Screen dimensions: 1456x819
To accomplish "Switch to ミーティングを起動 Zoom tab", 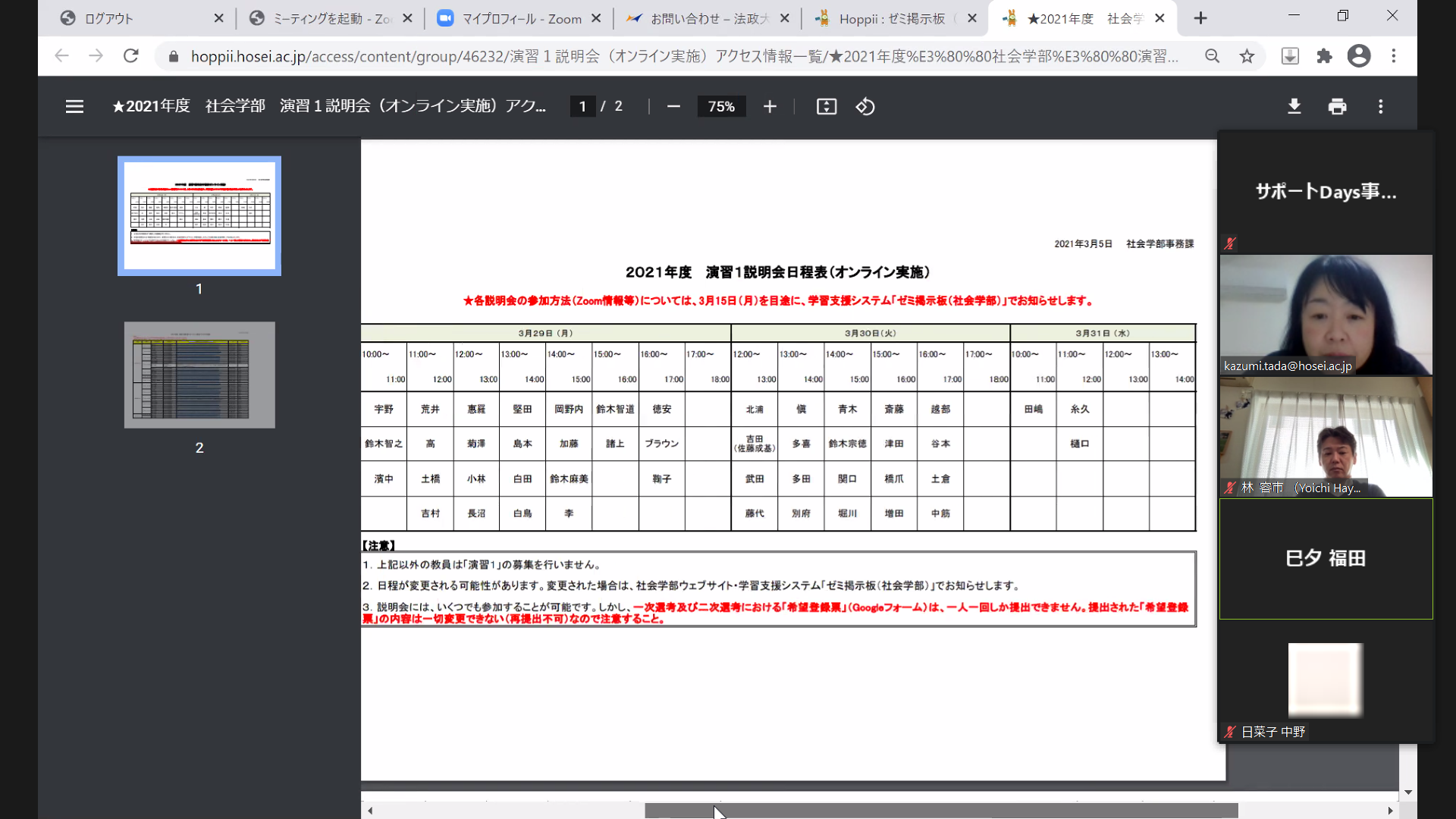I will tap(330, 18).
